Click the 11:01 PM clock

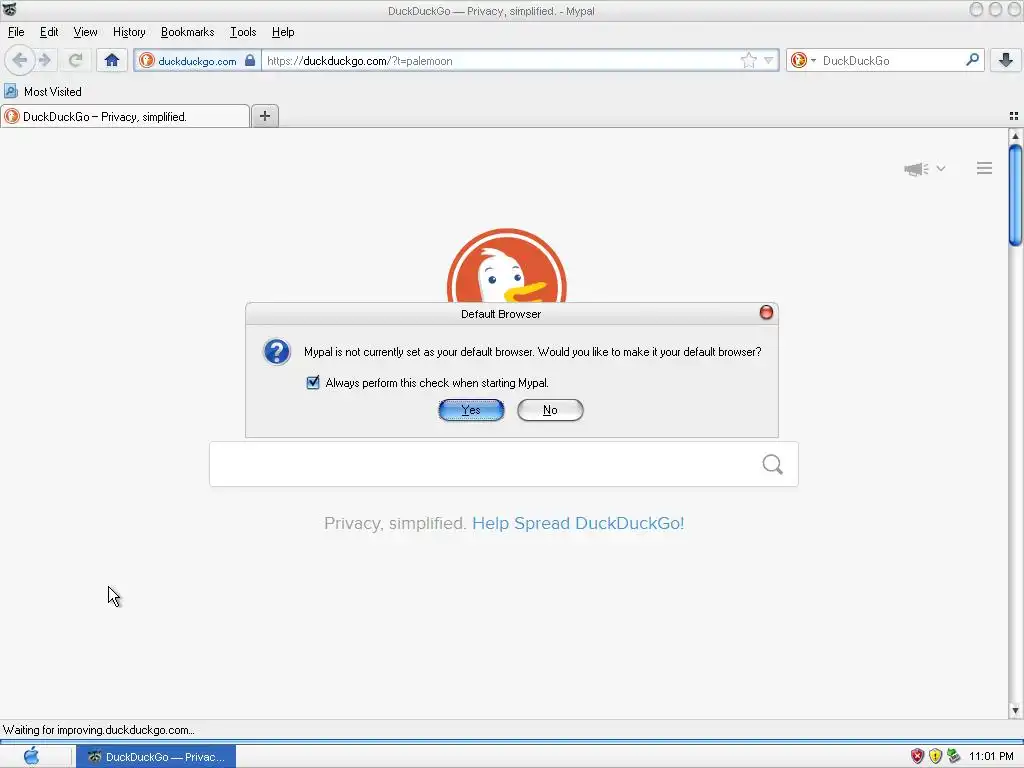point(991,756)
